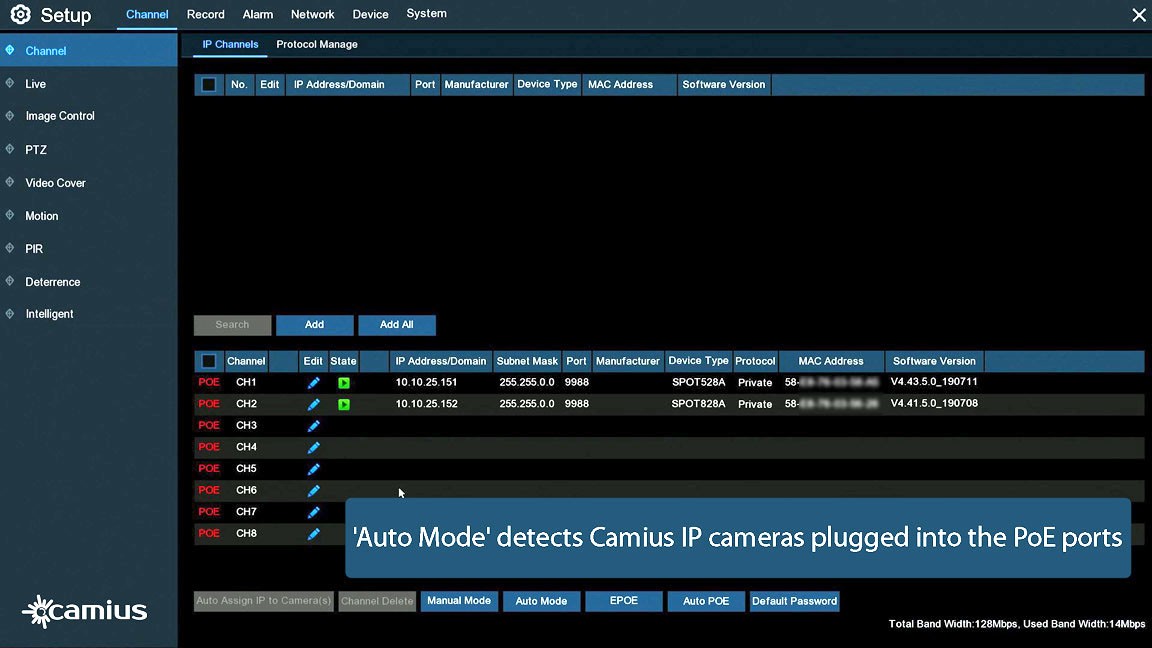Select Image Control in the sidebar
The height and width of the screenshot is (648, 1152).
(60, 116)
